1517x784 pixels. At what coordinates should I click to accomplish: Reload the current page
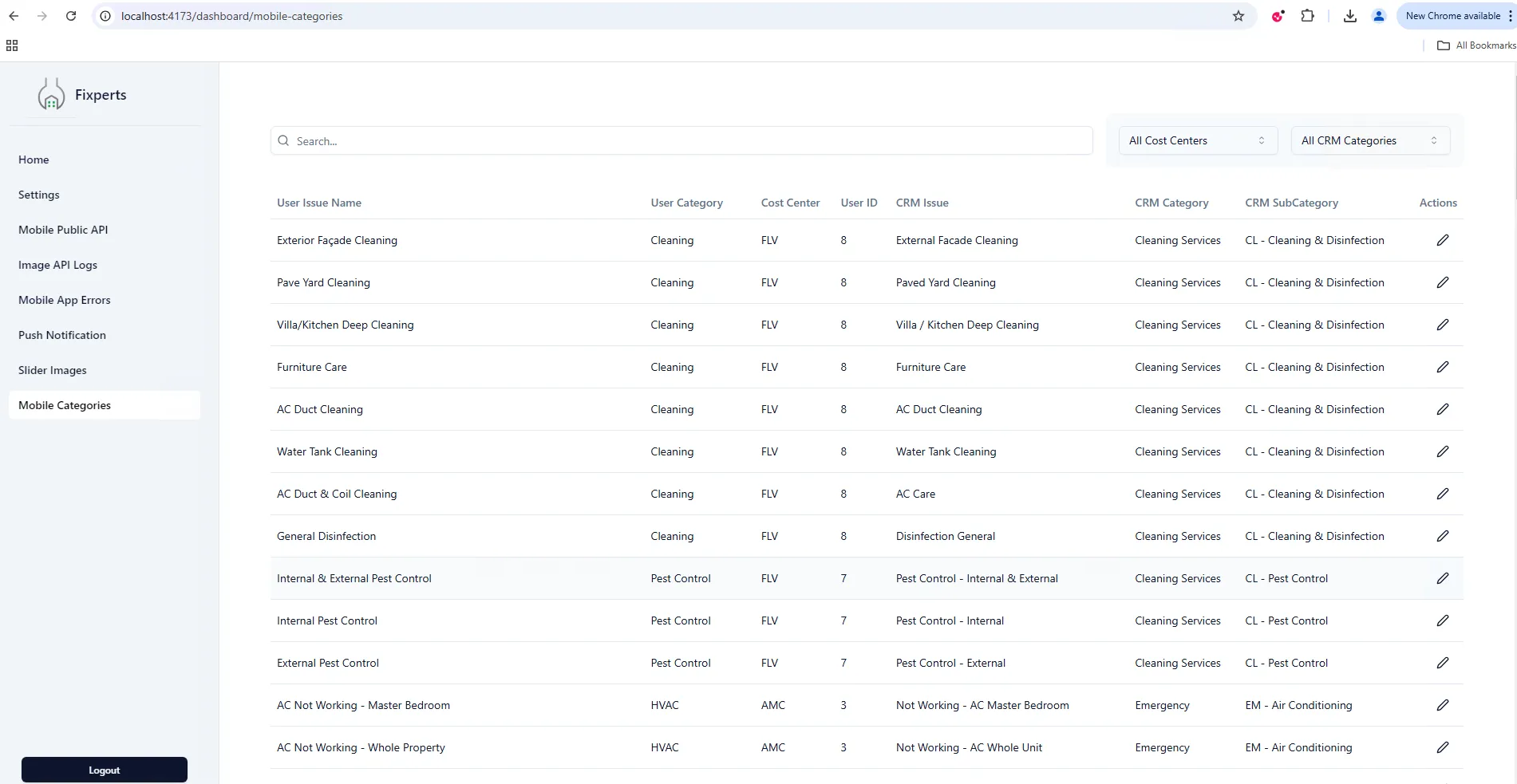[71, 15]
